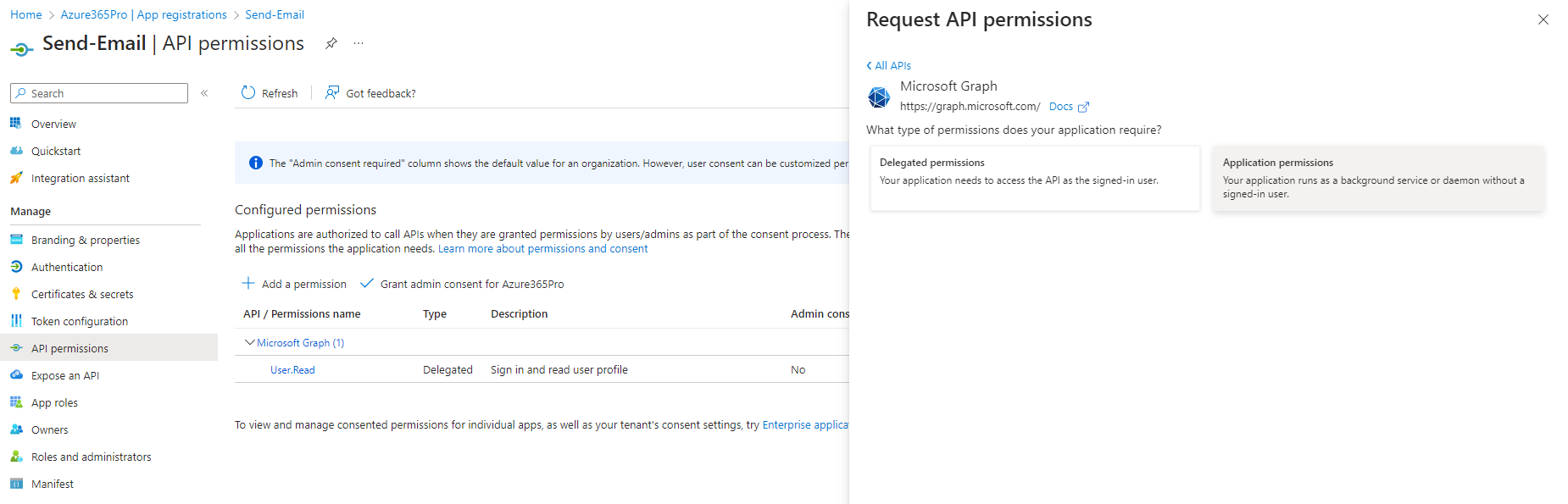
Task: Choose Delegated permissions card
Action: pyautogui.click(x=1035, y=178)
